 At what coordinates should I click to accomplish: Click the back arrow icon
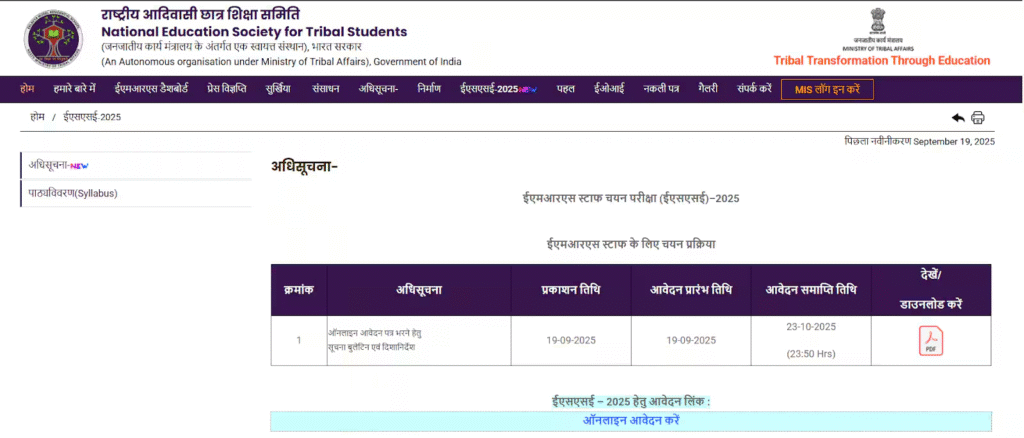coord(958,117)
